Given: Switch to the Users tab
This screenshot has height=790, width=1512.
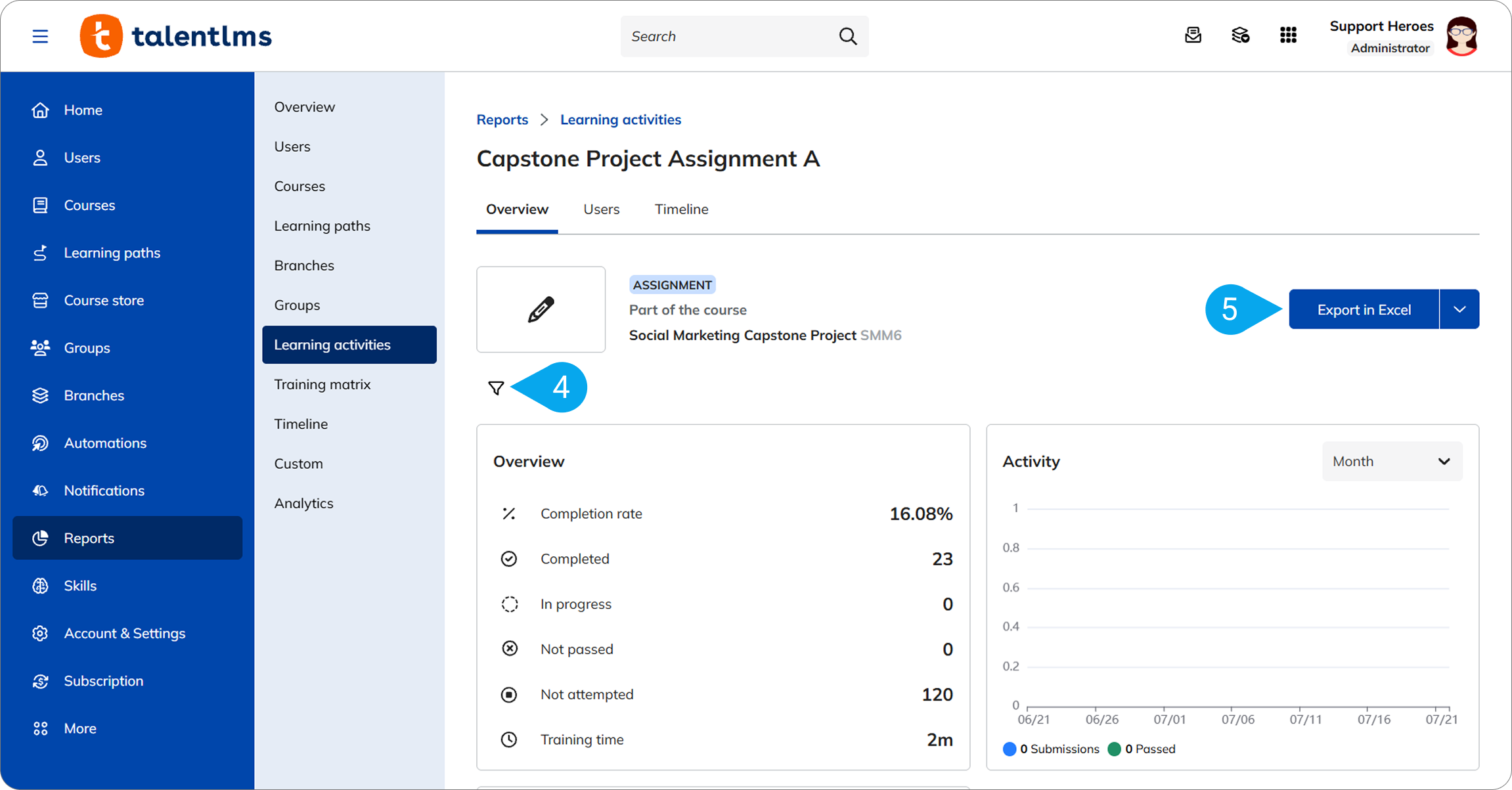Looking at the screenshot, I should tap(601, 209).
